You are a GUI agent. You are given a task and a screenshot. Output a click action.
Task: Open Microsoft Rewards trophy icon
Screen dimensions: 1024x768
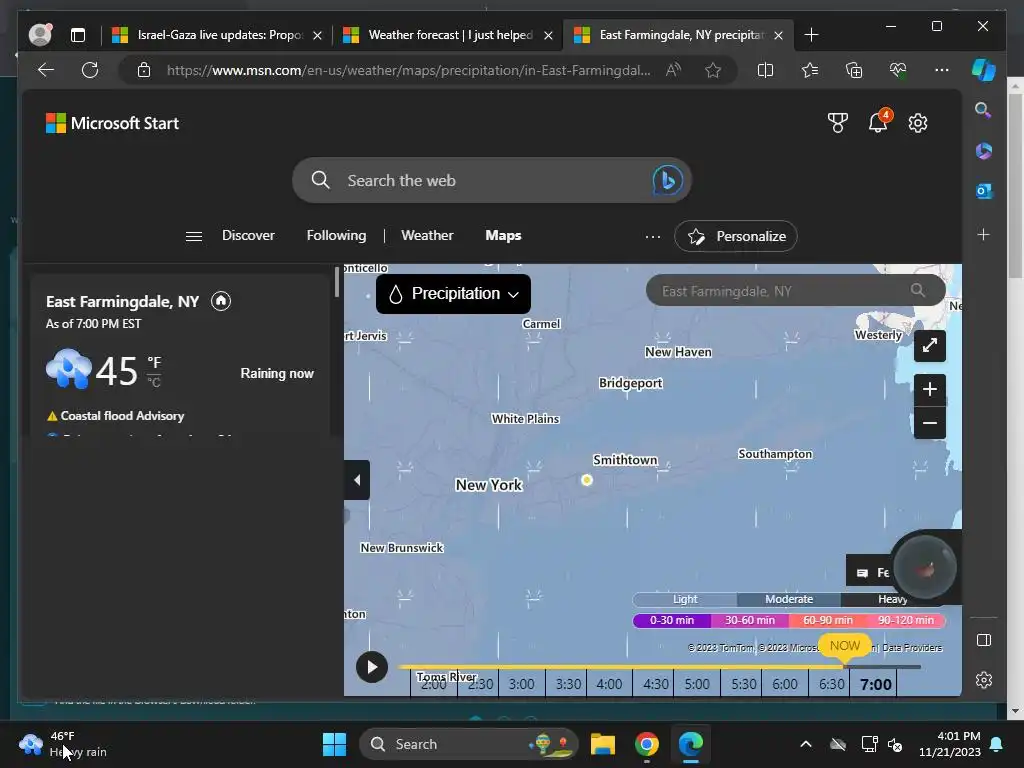(x=837, y=123)
